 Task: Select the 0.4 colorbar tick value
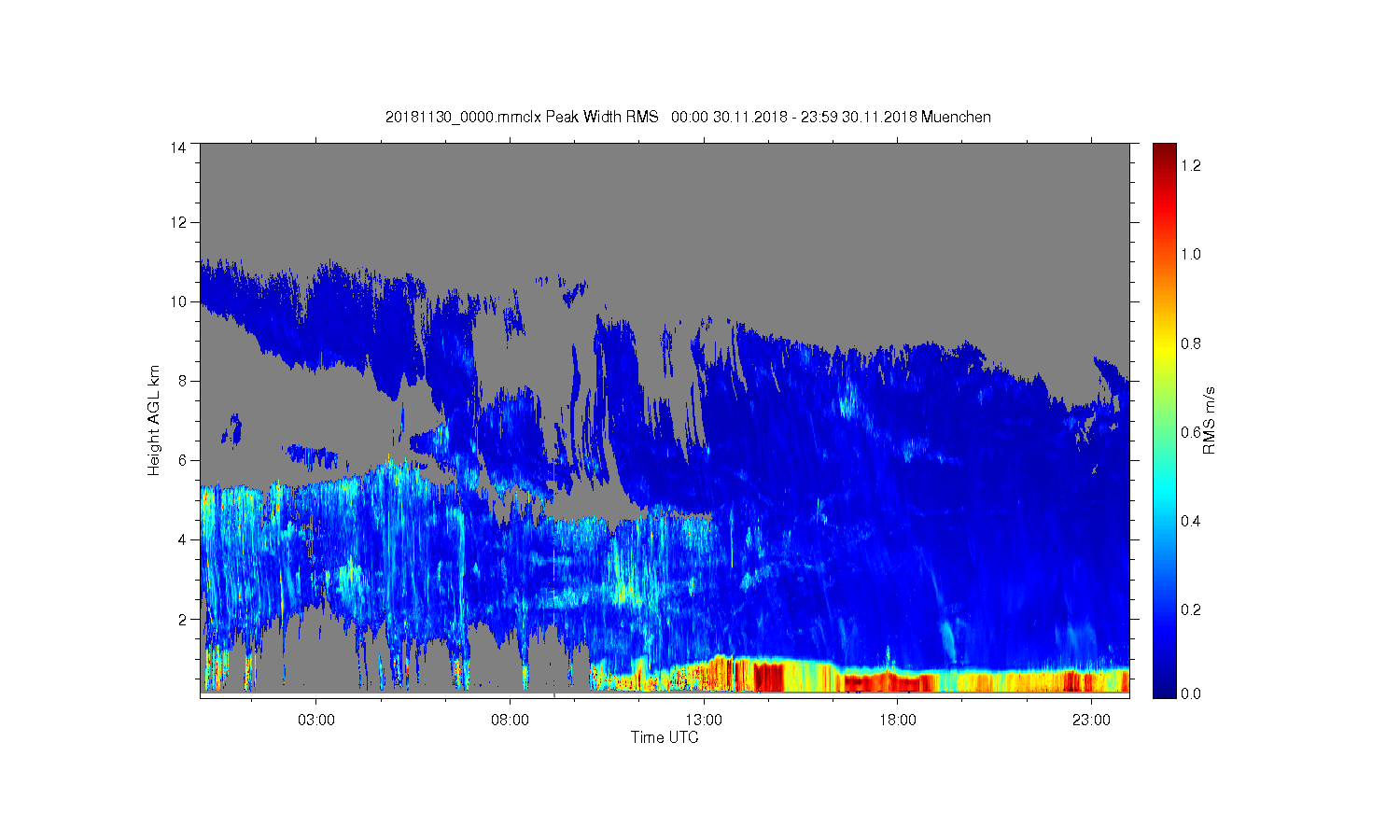[1190, 521]
